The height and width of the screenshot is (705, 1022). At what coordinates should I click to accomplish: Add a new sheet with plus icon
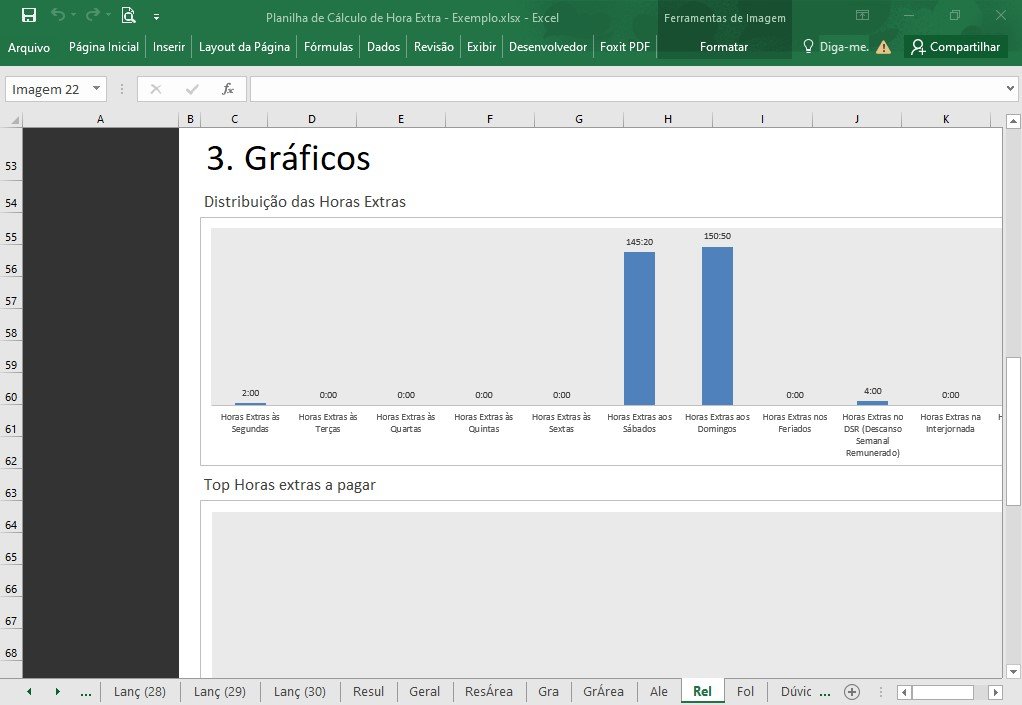852,692
